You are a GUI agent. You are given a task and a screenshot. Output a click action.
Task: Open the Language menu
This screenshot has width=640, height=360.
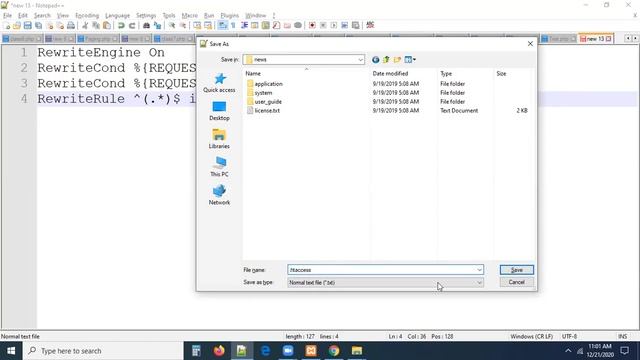[117, 16]
